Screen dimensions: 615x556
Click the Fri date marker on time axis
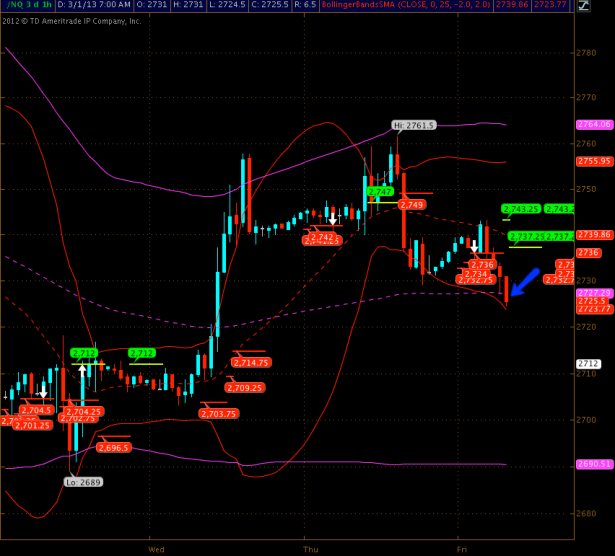click(462, 550)
